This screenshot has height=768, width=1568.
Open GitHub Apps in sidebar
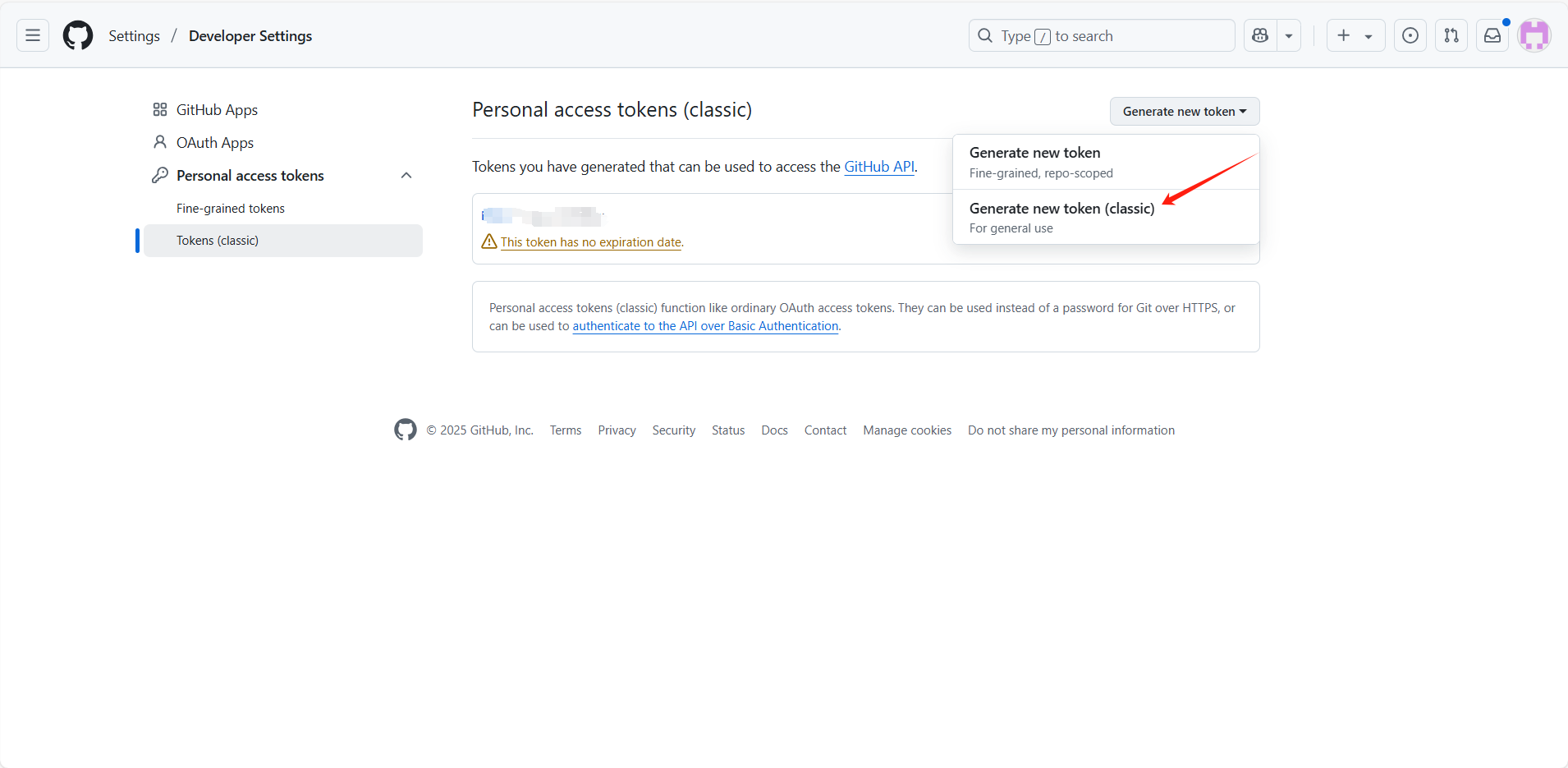217,110
